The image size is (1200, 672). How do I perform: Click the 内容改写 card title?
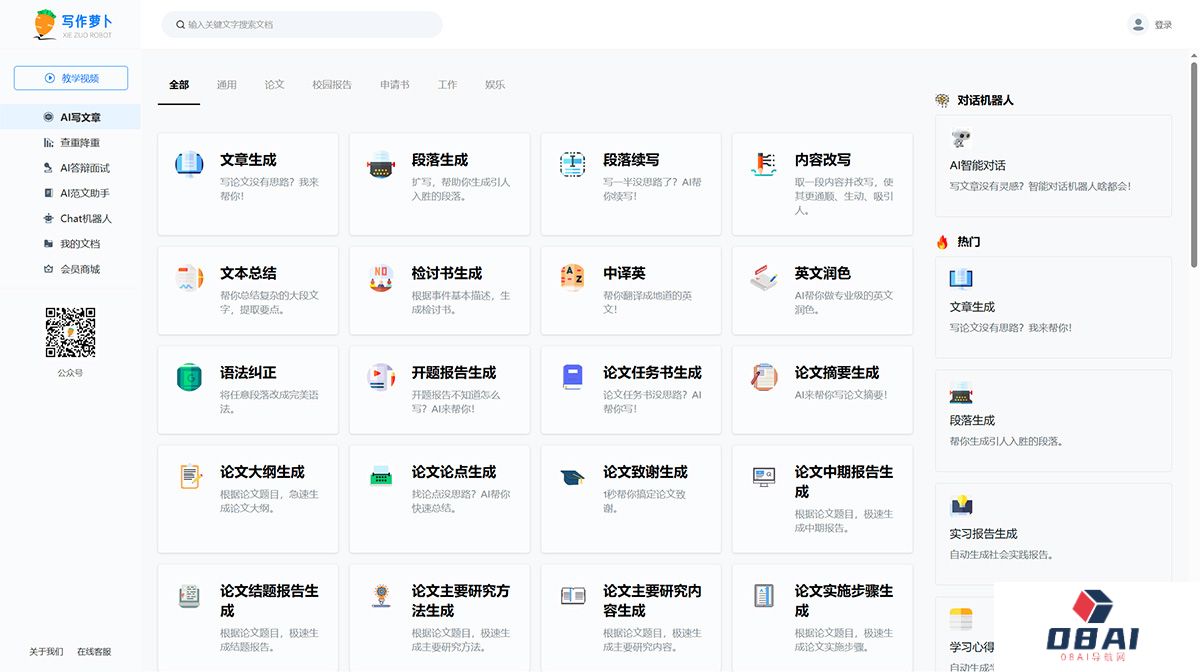click(823, 160)
